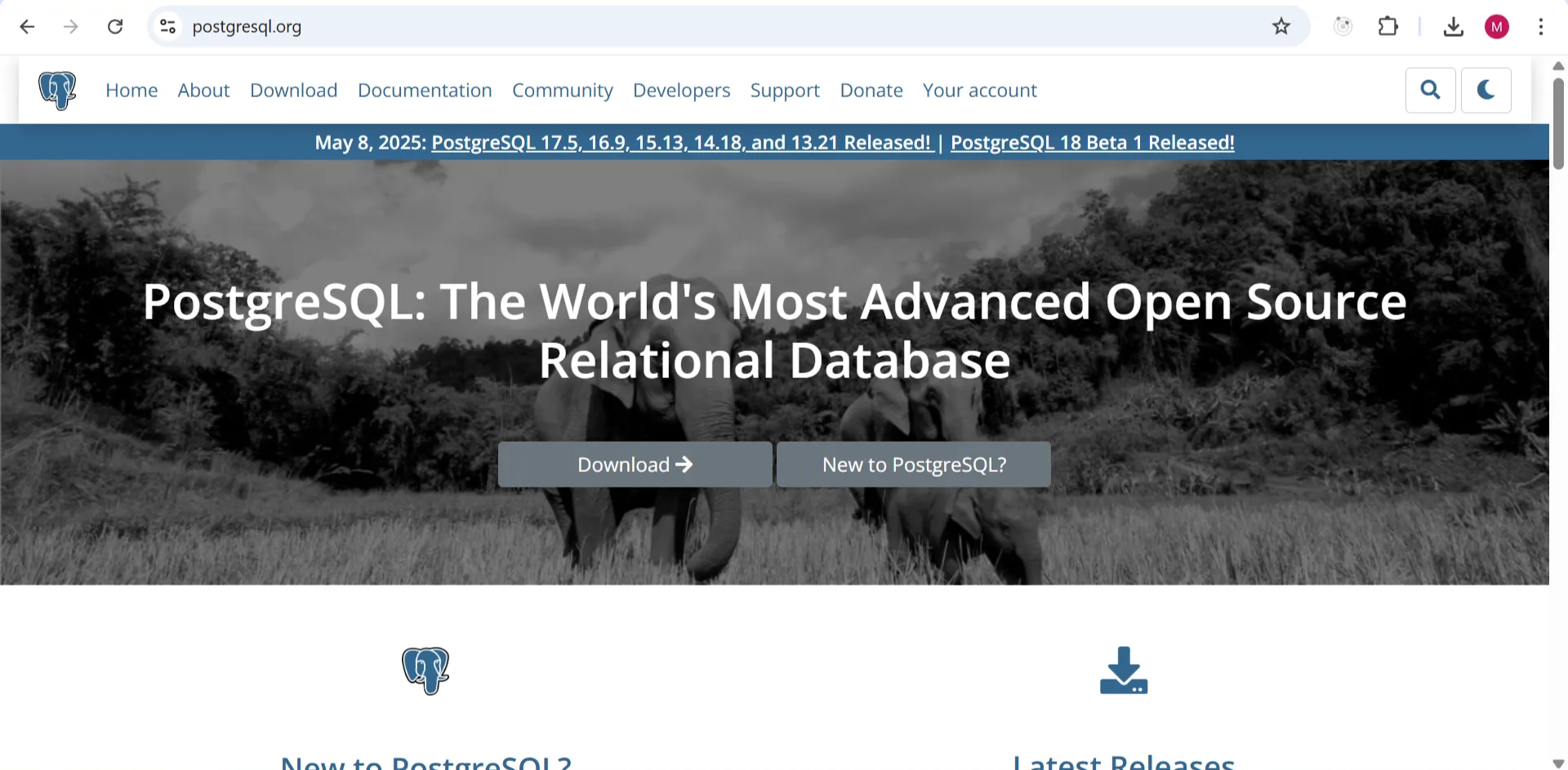Open the PostgreSQL 17.5 release announcement link
Screen dimensions: 1568x770
click(x=681, y=142)
